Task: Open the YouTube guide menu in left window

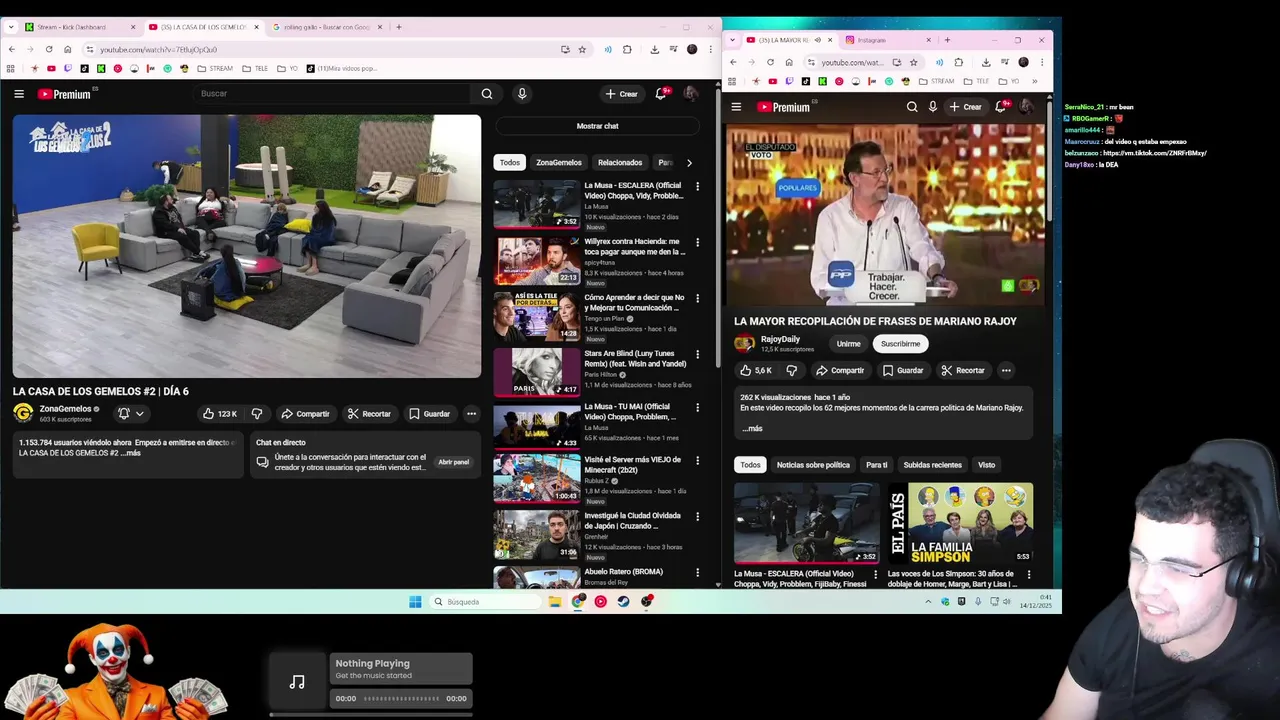Action: point(19,94)
